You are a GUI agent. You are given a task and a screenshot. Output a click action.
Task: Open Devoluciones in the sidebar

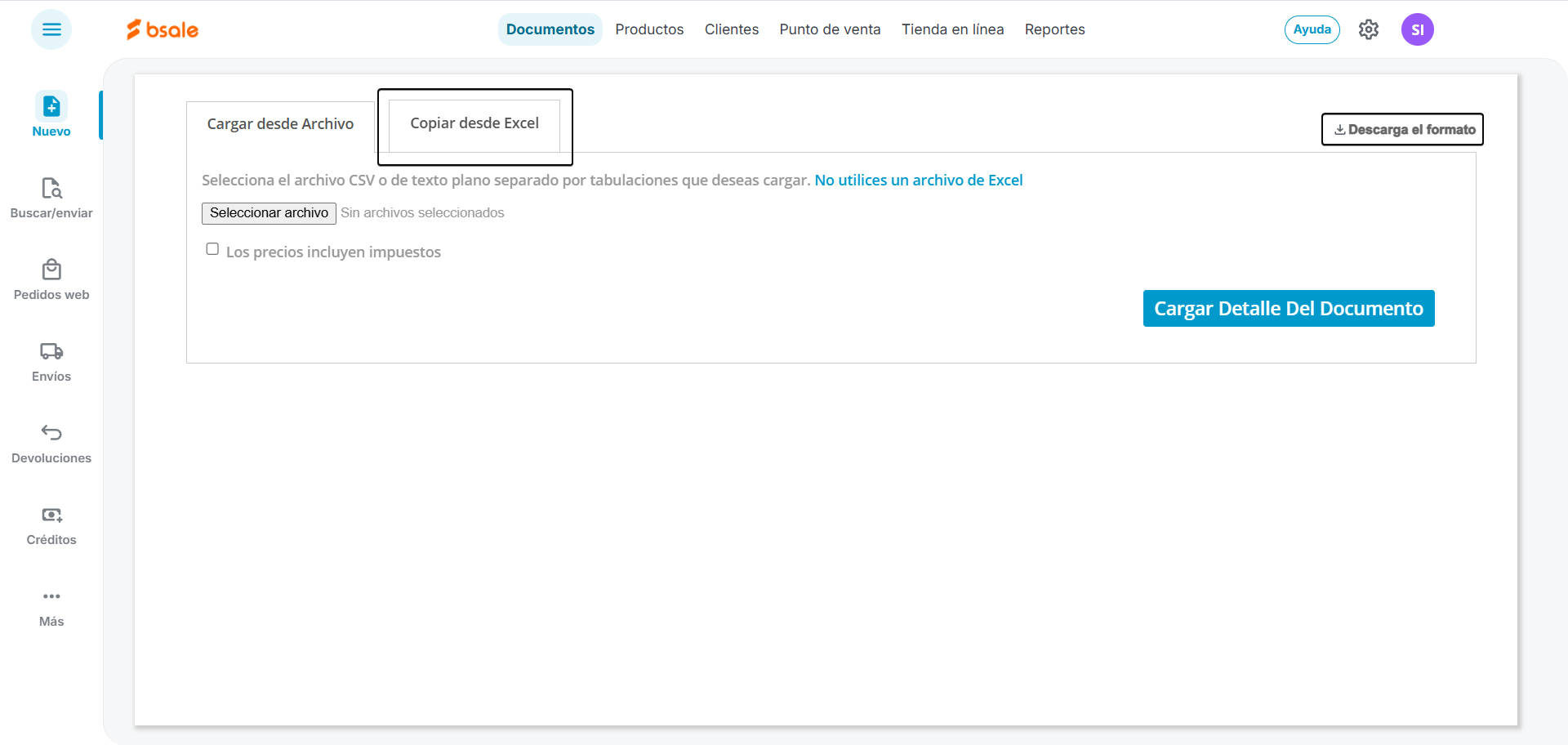click(x=51, y=444)
